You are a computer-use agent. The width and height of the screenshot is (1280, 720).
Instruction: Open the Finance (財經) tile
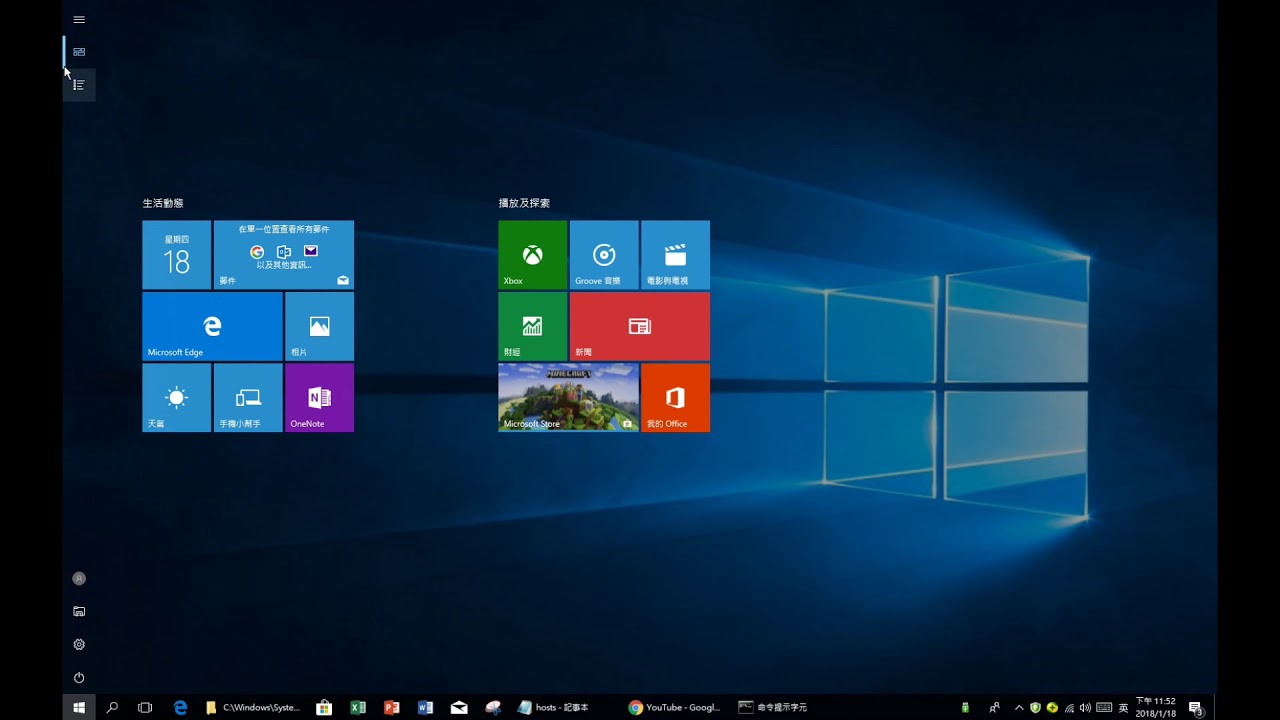pos(533,326)
